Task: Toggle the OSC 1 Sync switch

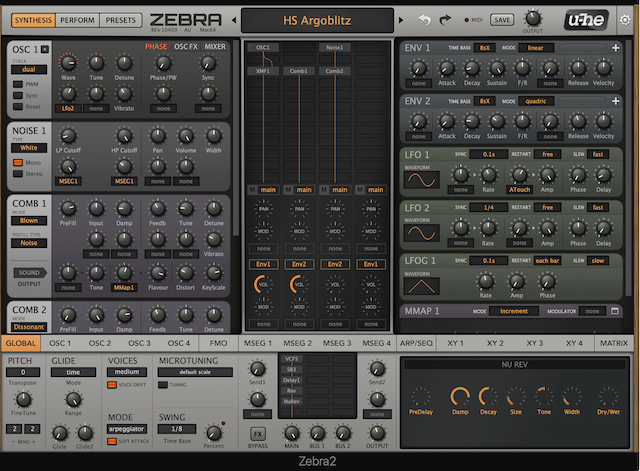Action: (x=18, y=96)
